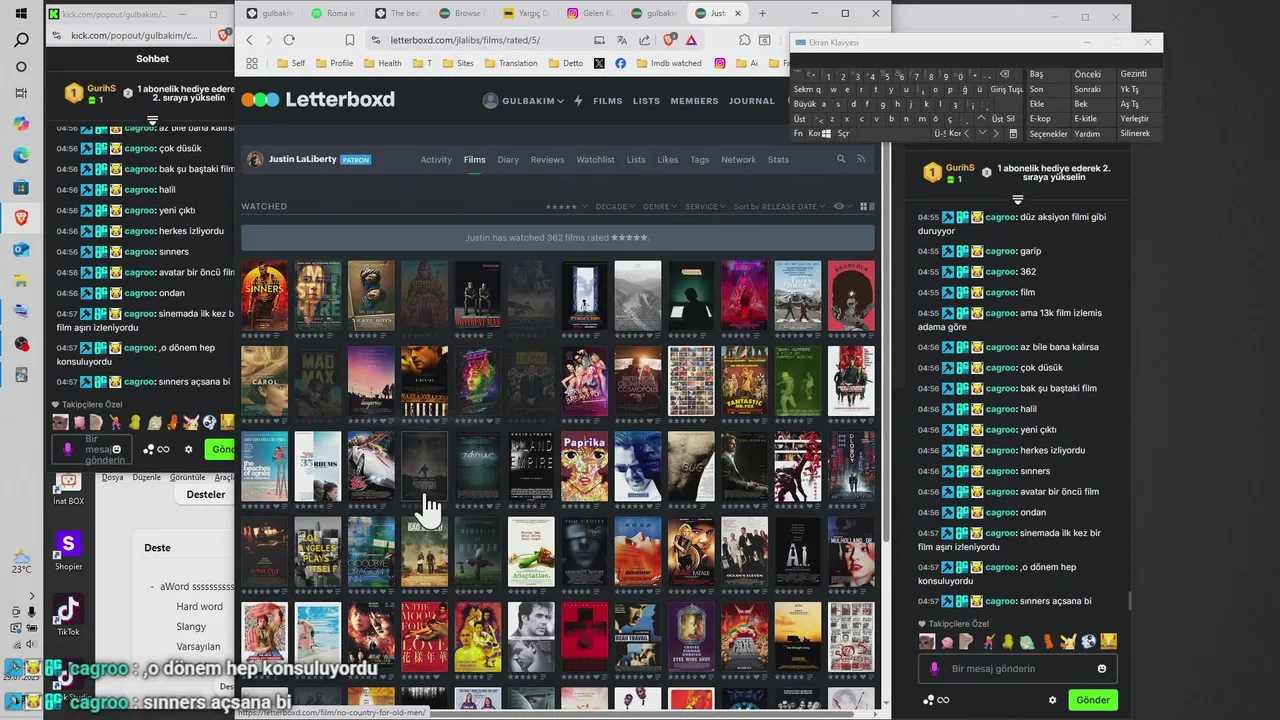1280x720 pixels.
Task: Open Shopier desktop shortcut
Action: (68, 549)
